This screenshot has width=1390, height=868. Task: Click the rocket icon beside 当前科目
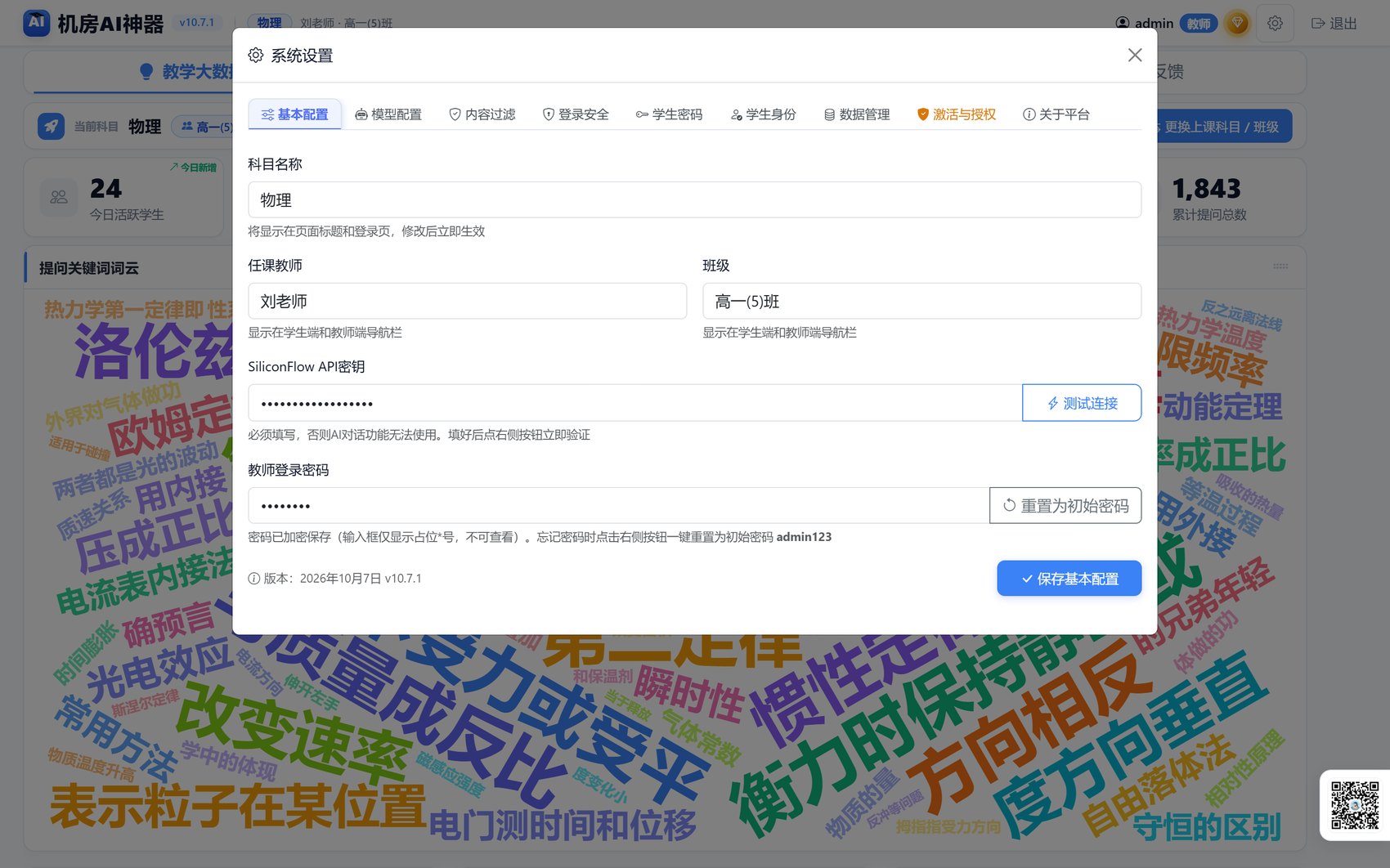click(x=51, y=126)
